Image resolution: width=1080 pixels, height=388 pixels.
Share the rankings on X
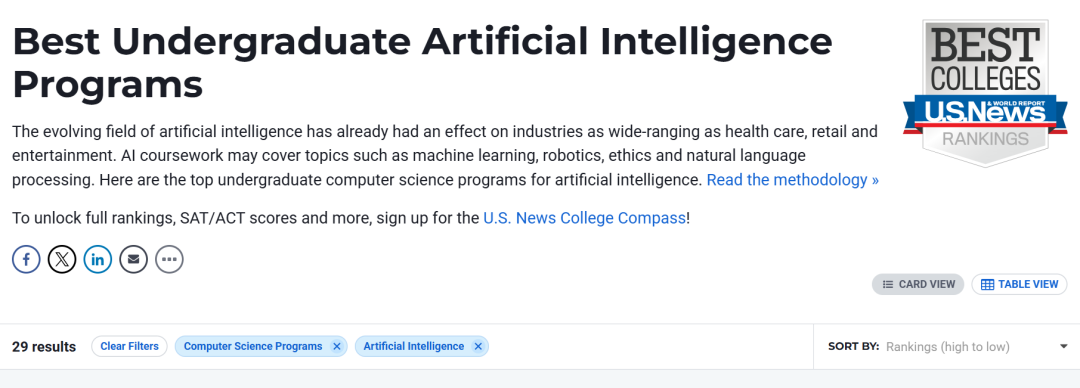pyautogui.click(x=62, y=260)
